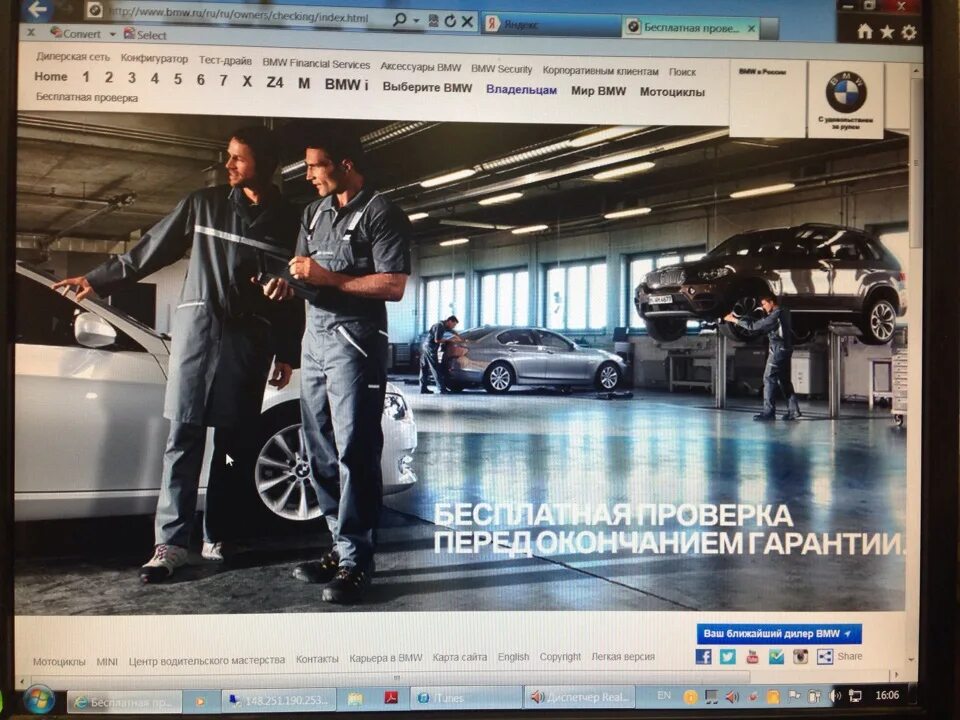Select the X models menu item
The image size is (960, 720).
(247, 81)
